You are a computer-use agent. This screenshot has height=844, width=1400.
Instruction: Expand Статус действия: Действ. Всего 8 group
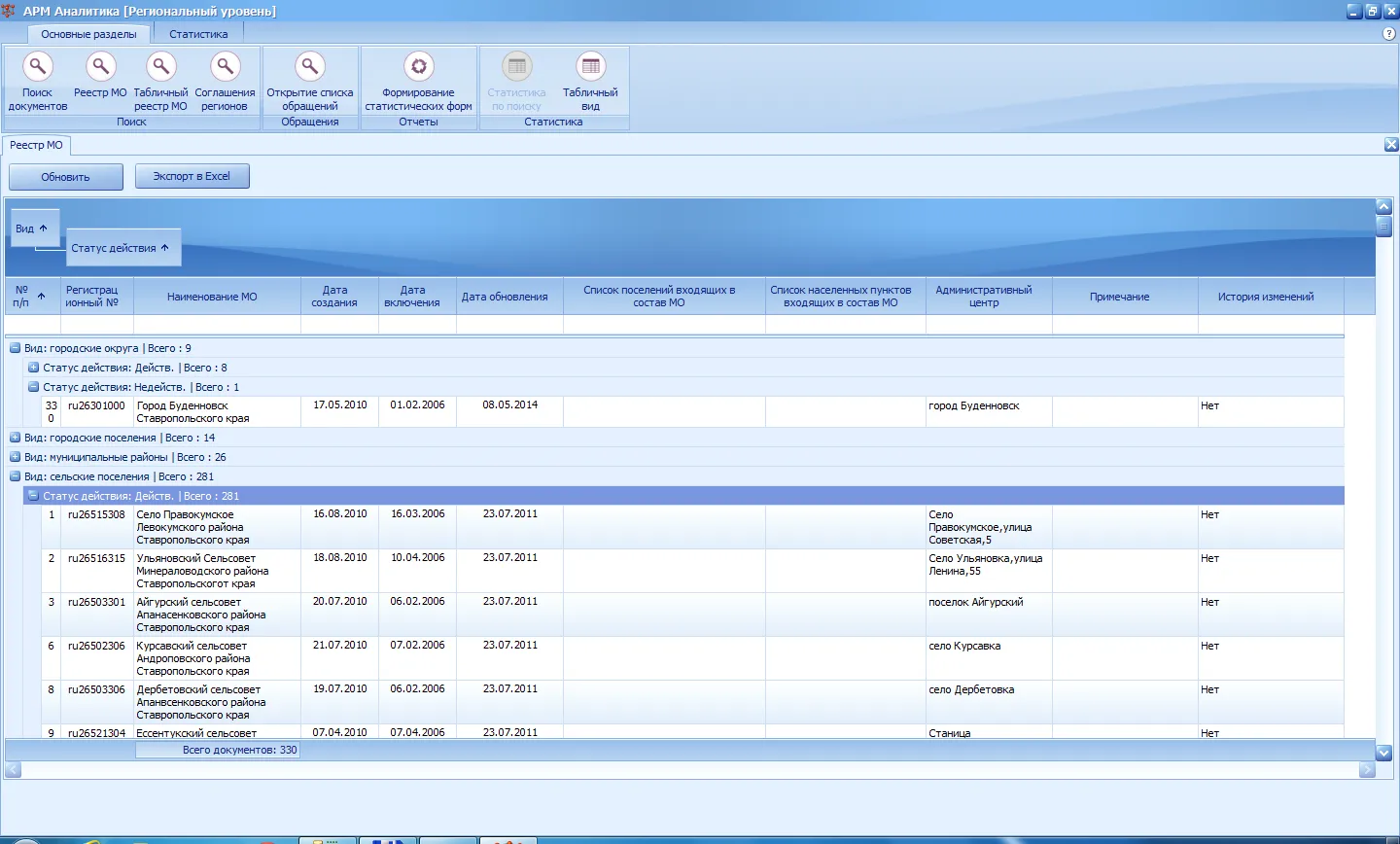click(33, 368)
